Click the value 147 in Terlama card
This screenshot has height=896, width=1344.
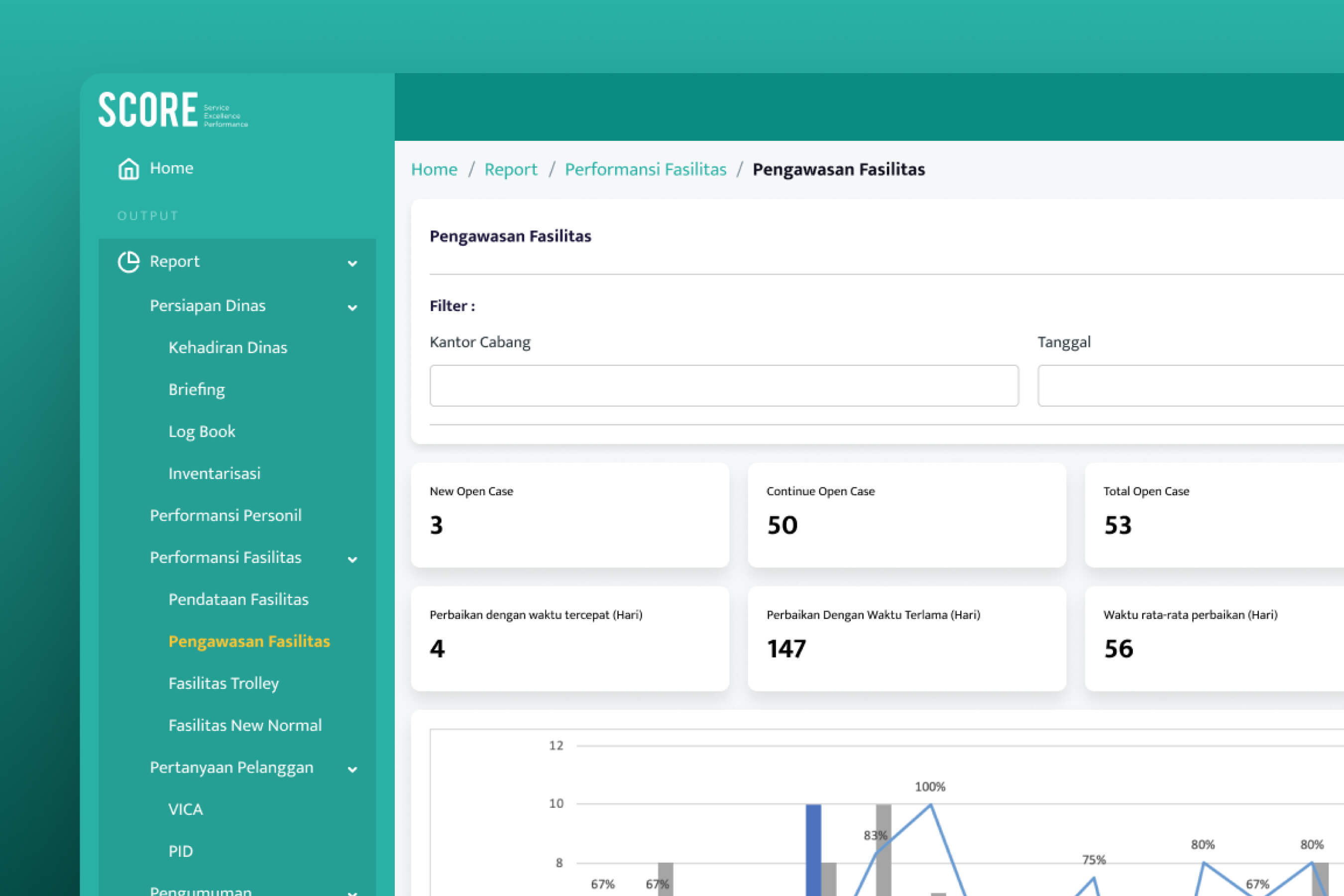786,649
